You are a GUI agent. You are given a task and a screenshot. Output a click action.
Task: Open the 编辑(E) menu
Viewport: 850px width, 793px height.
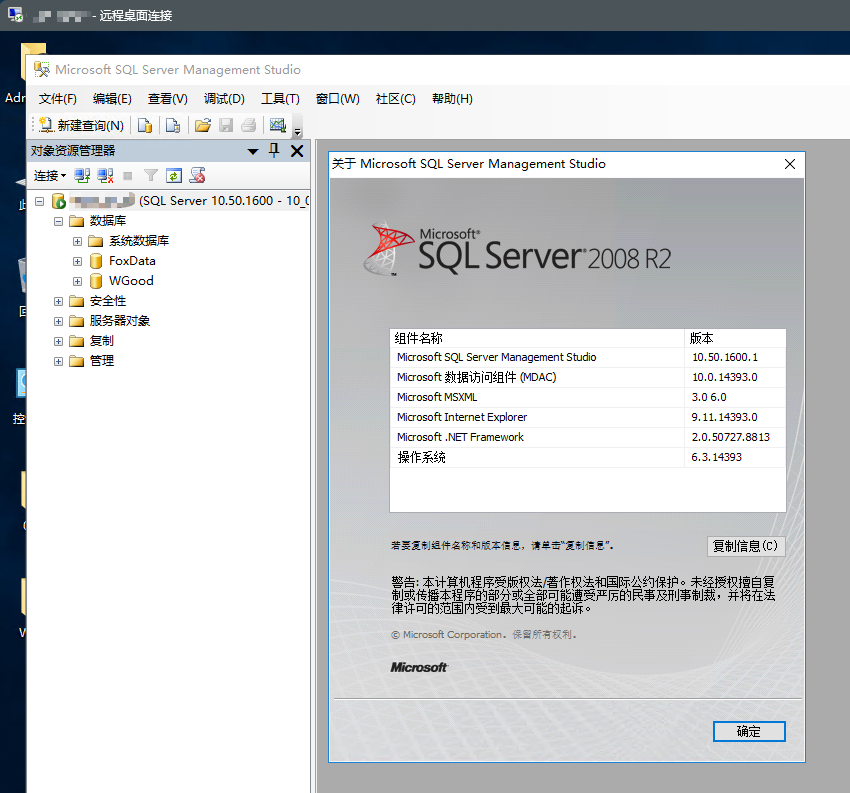point(112,99)
